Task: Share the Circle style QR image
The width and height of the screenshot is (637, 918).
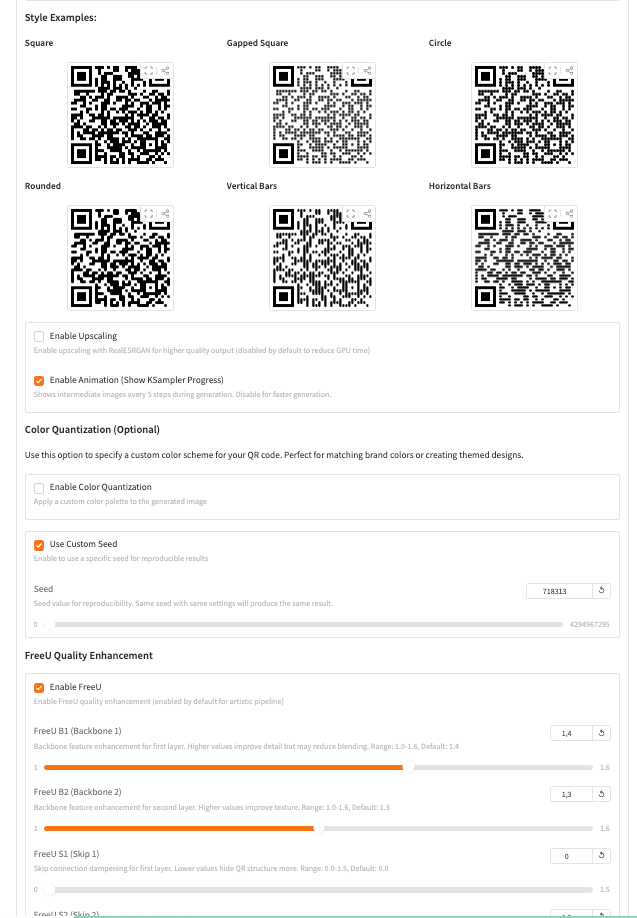Action: point(568,71)
